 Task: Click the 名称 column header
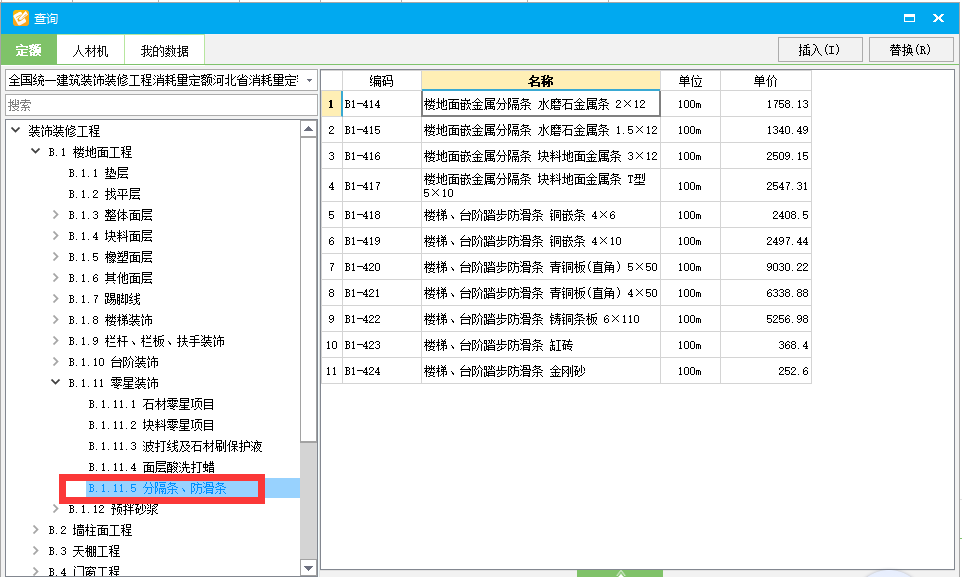click(x=541, y=80)
